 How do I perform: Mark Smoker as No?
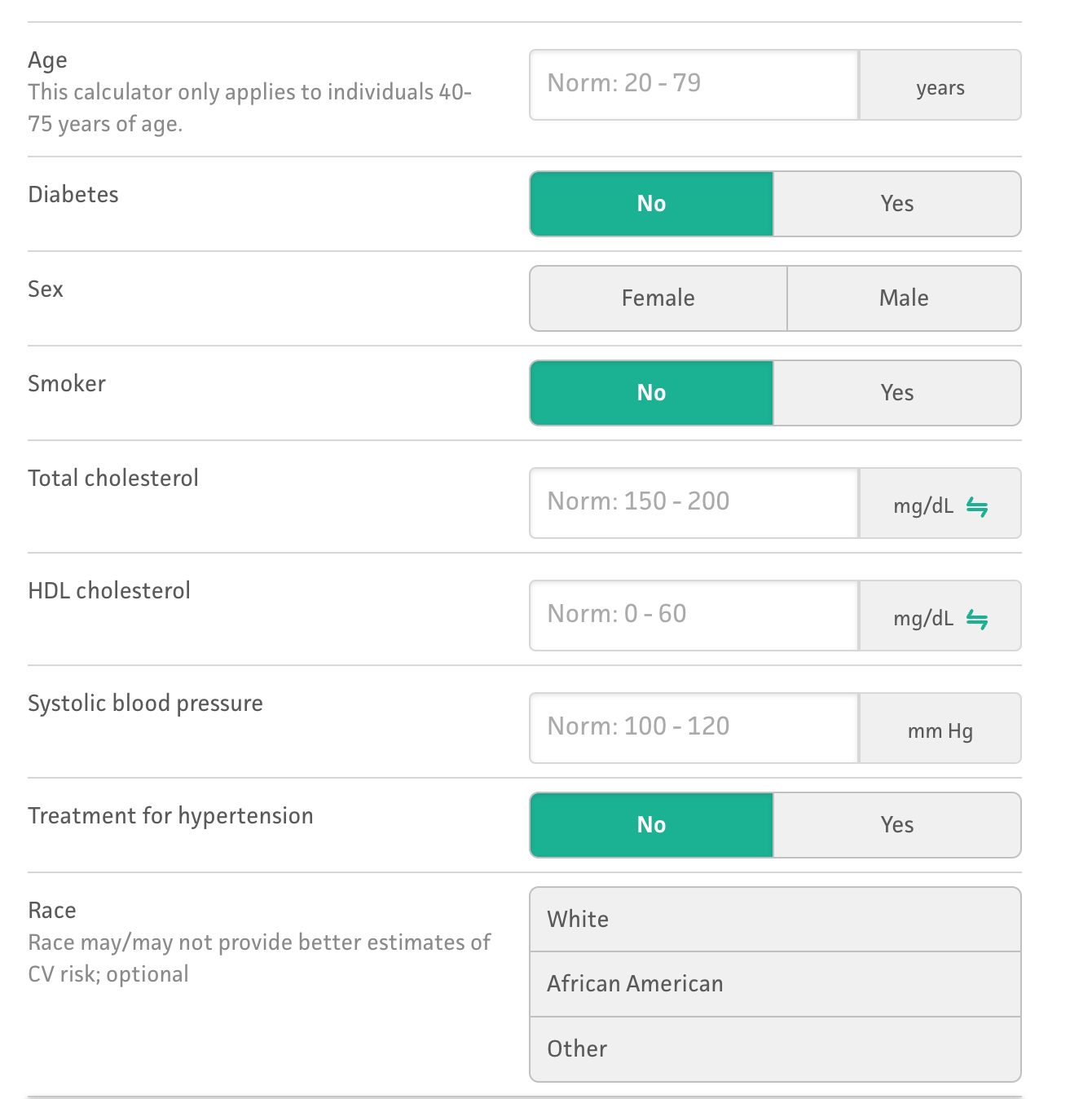(x=651, y=393)
